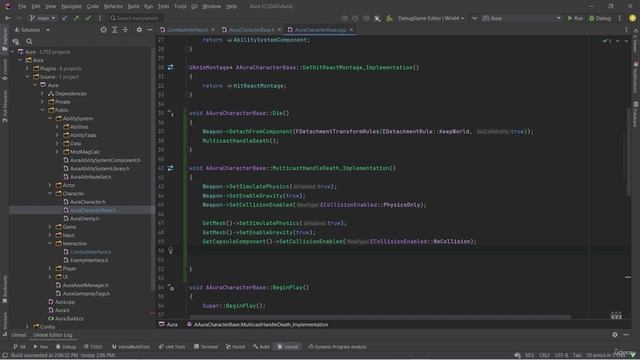Click the back navigation arrow
Screen dimensions: 640x360
pyautogui.click(x=8, y=18)
